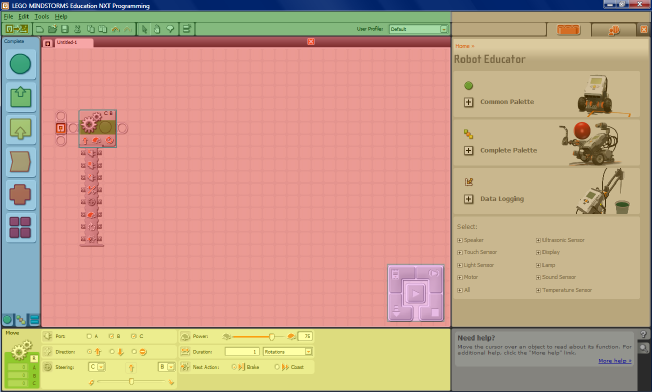Expand the Data Logging section
The width and height of the screenshot is (652, 392).
pos(469,199)
